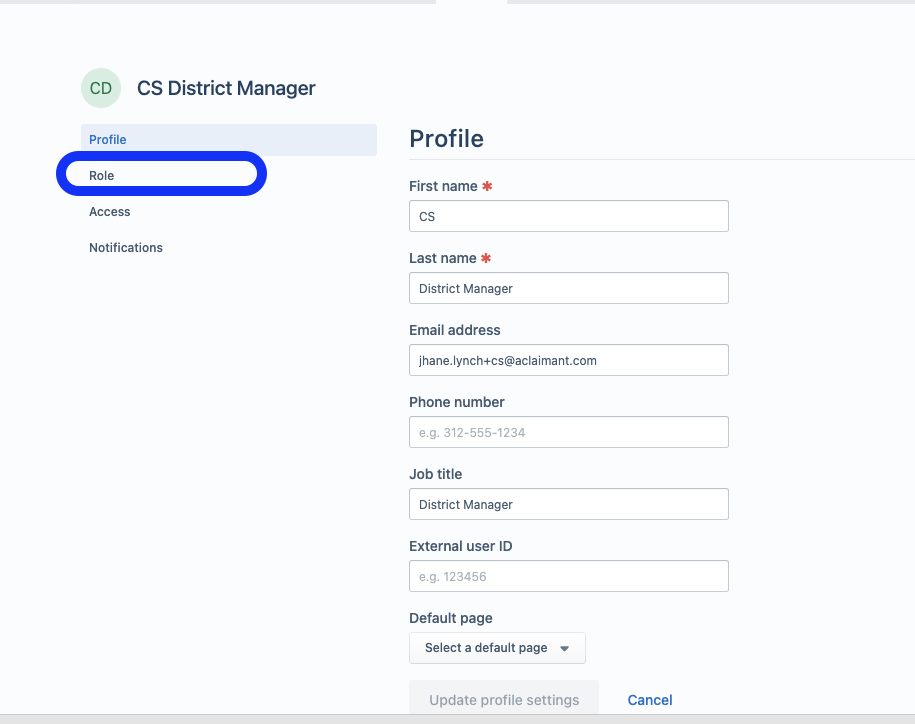Edit the Email address field
915x724 pixels.
pyautogui.click(x=568, y=360)
